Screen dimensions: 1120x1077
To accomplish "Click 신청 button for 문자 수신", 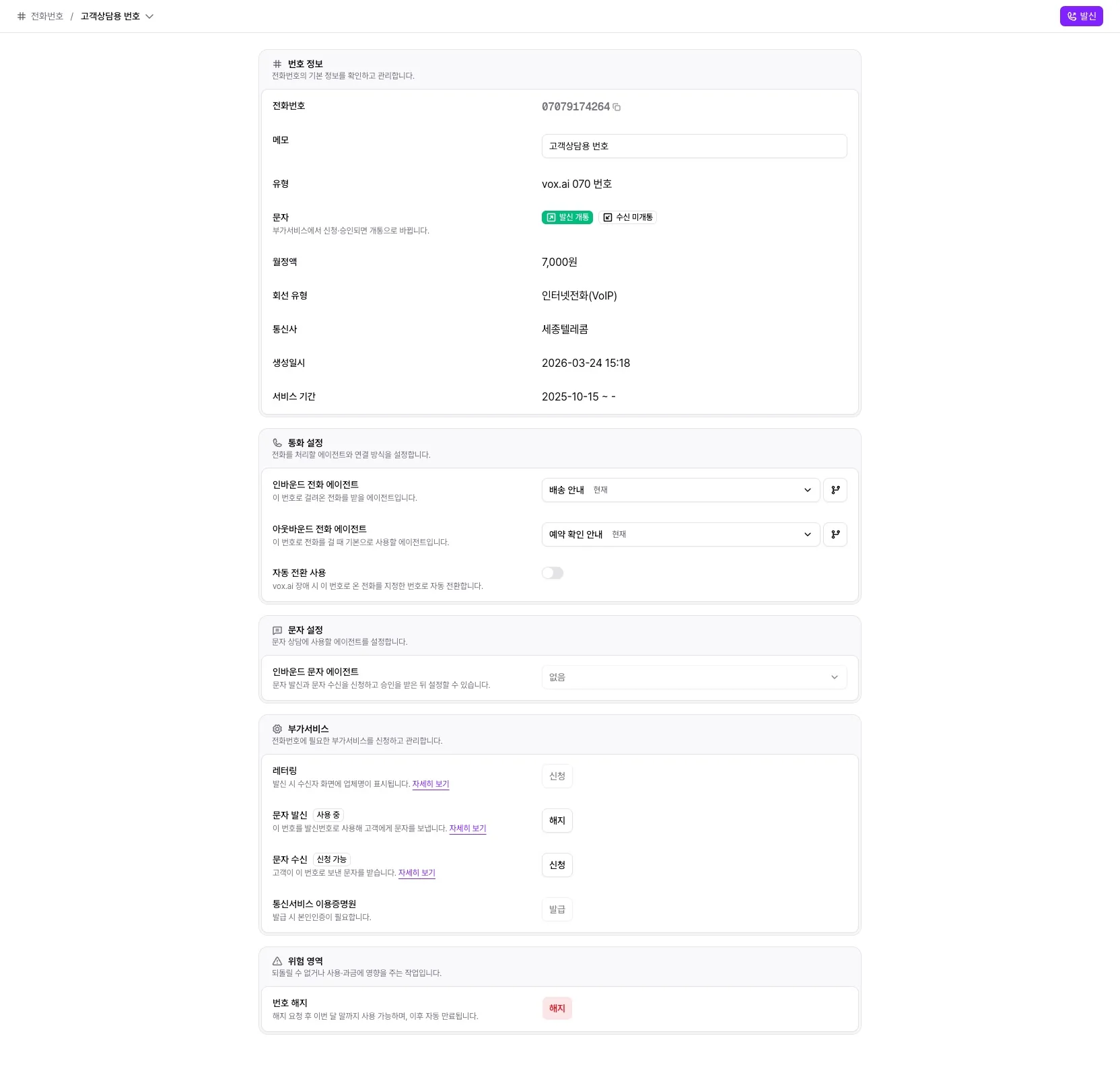I will (x=557, y=865).
